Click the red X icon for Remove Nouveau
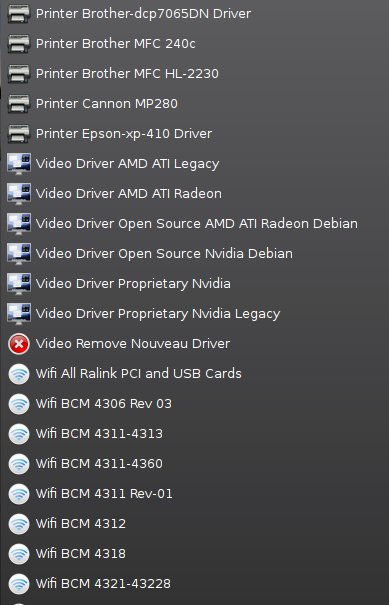Image resolution: width=389 pixels, height=605 pixels. [19, 343]
